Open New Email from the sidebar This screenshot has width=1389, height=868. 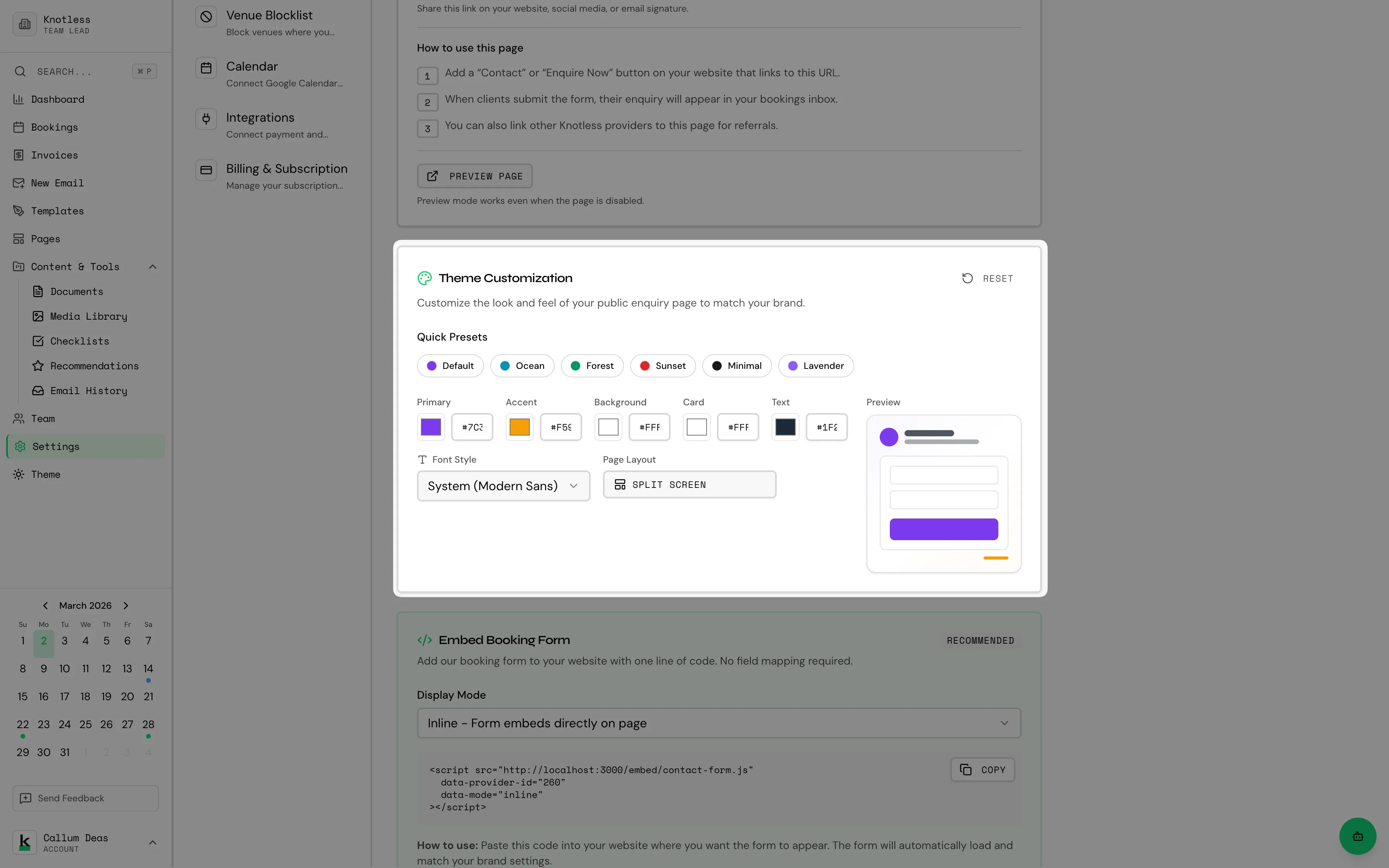click(x=57, y=183)
